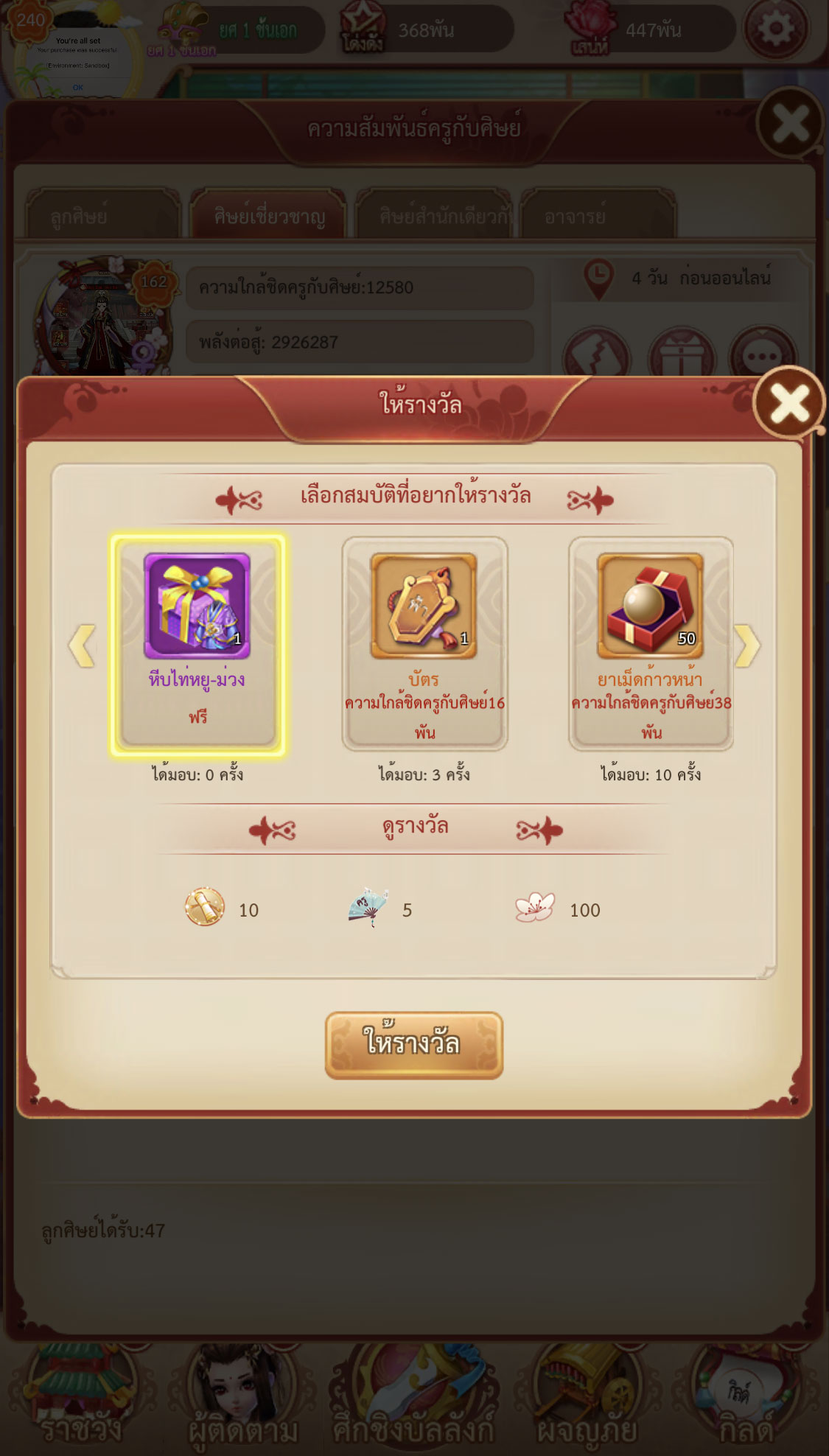829x1456 pixels.
Task: Switch to the ลูกศิษย์ tab
Action: click(102, 216)
